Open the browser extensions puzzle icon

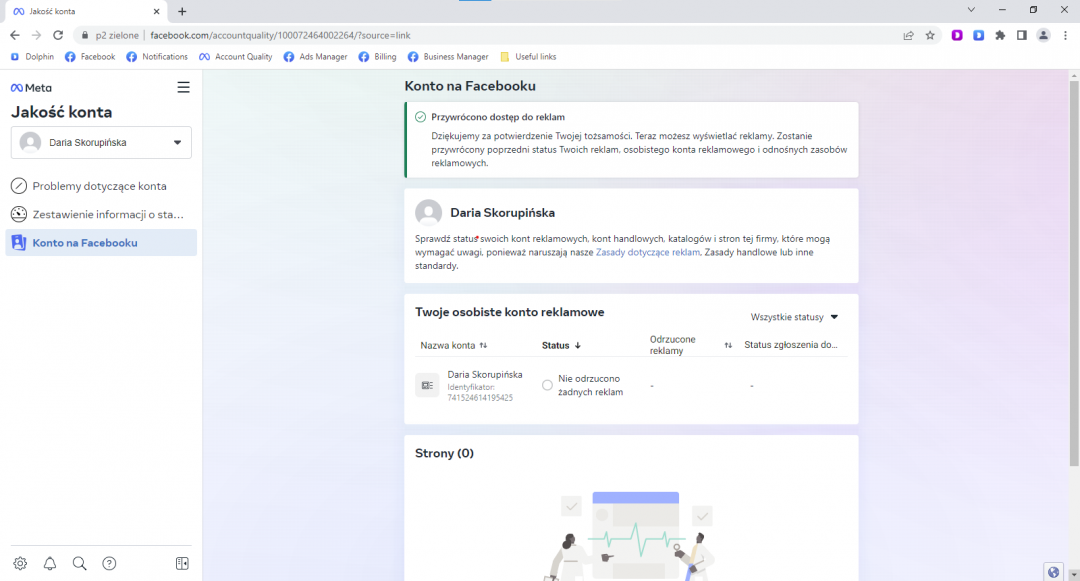pos(1000,35)
